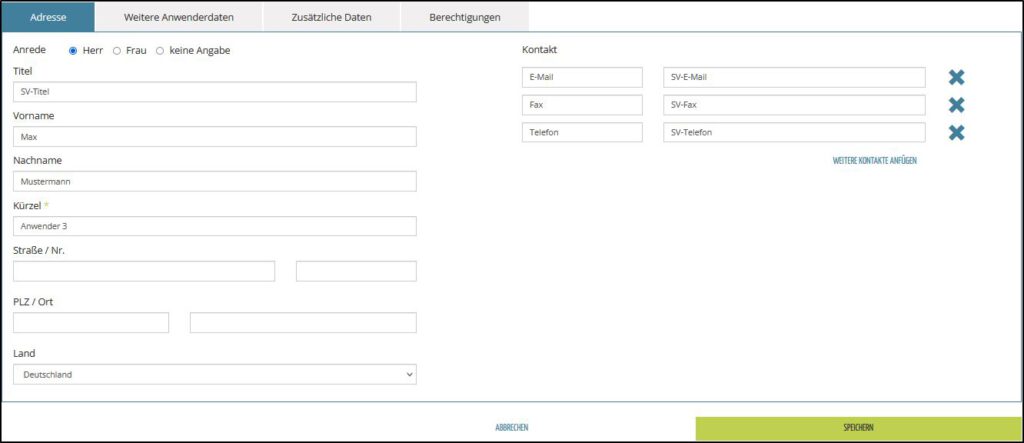This screenshot has width=1024, height=443.
Task: Select the keine Angabe option
Action: click(x=160, y=51)
